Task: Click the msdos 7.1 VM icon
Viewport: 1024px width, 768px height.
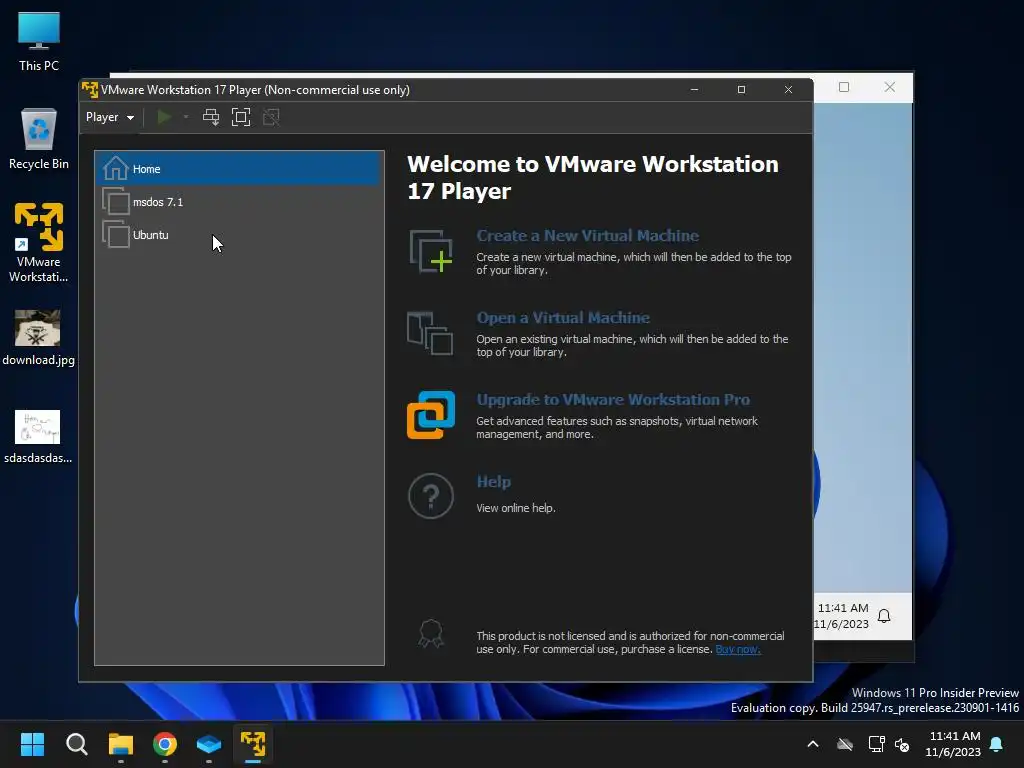Action: [x=116, y=201]
